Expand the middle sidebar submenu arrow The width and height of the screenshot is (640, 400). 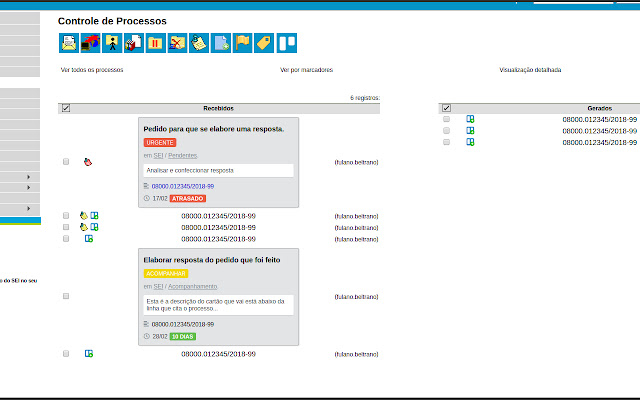point(28,187)
